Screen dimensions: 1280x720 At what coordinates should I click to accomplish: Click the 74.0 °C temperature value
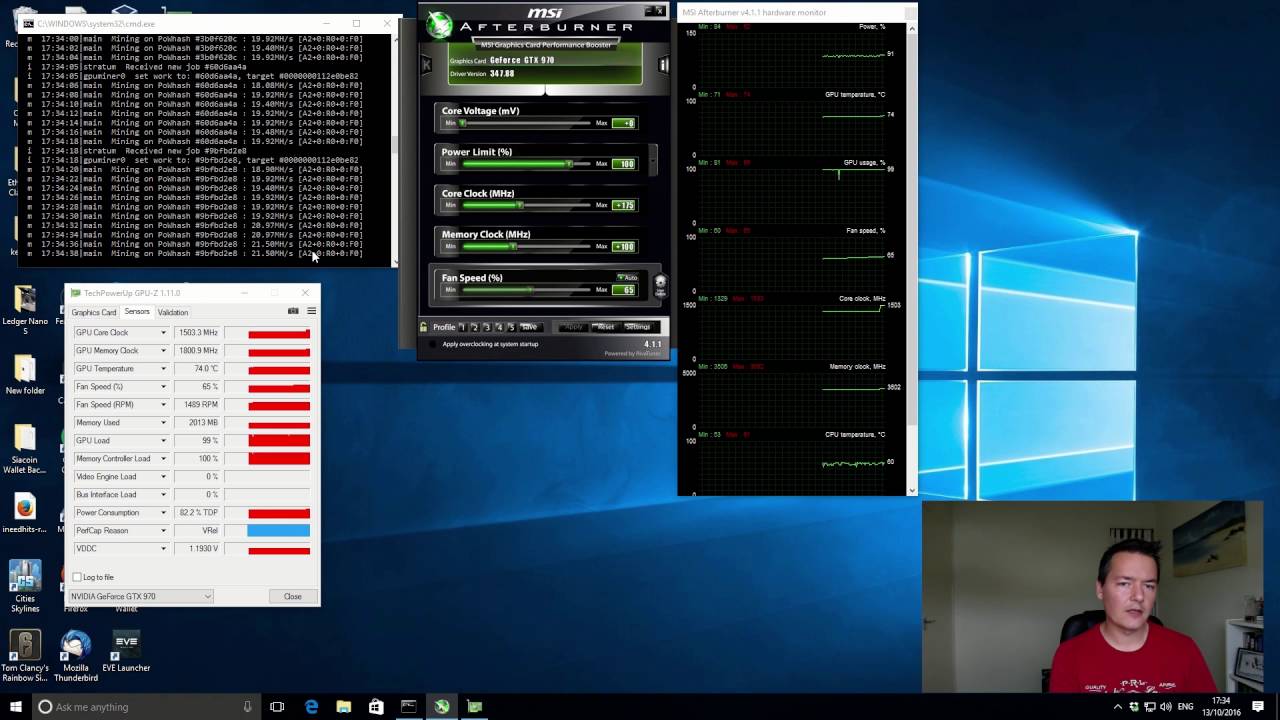198,369
